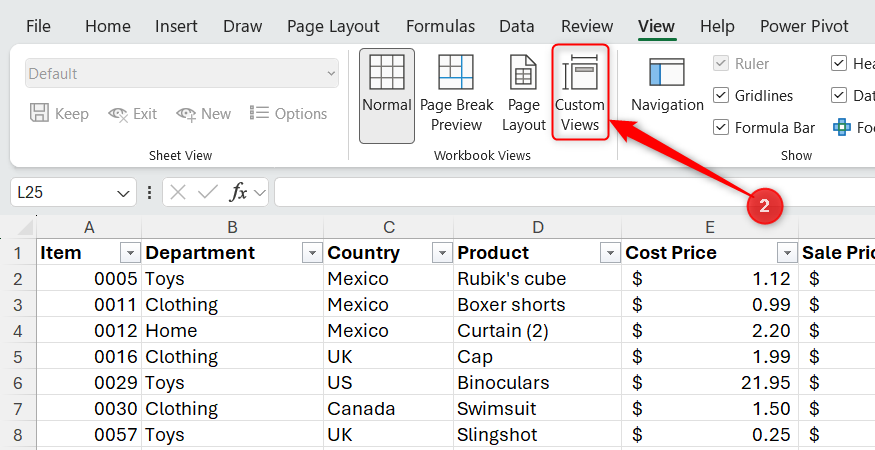Click Keep sheet view button
The height and width of the screenshot is (450, 875).
(x=59, y=114)
